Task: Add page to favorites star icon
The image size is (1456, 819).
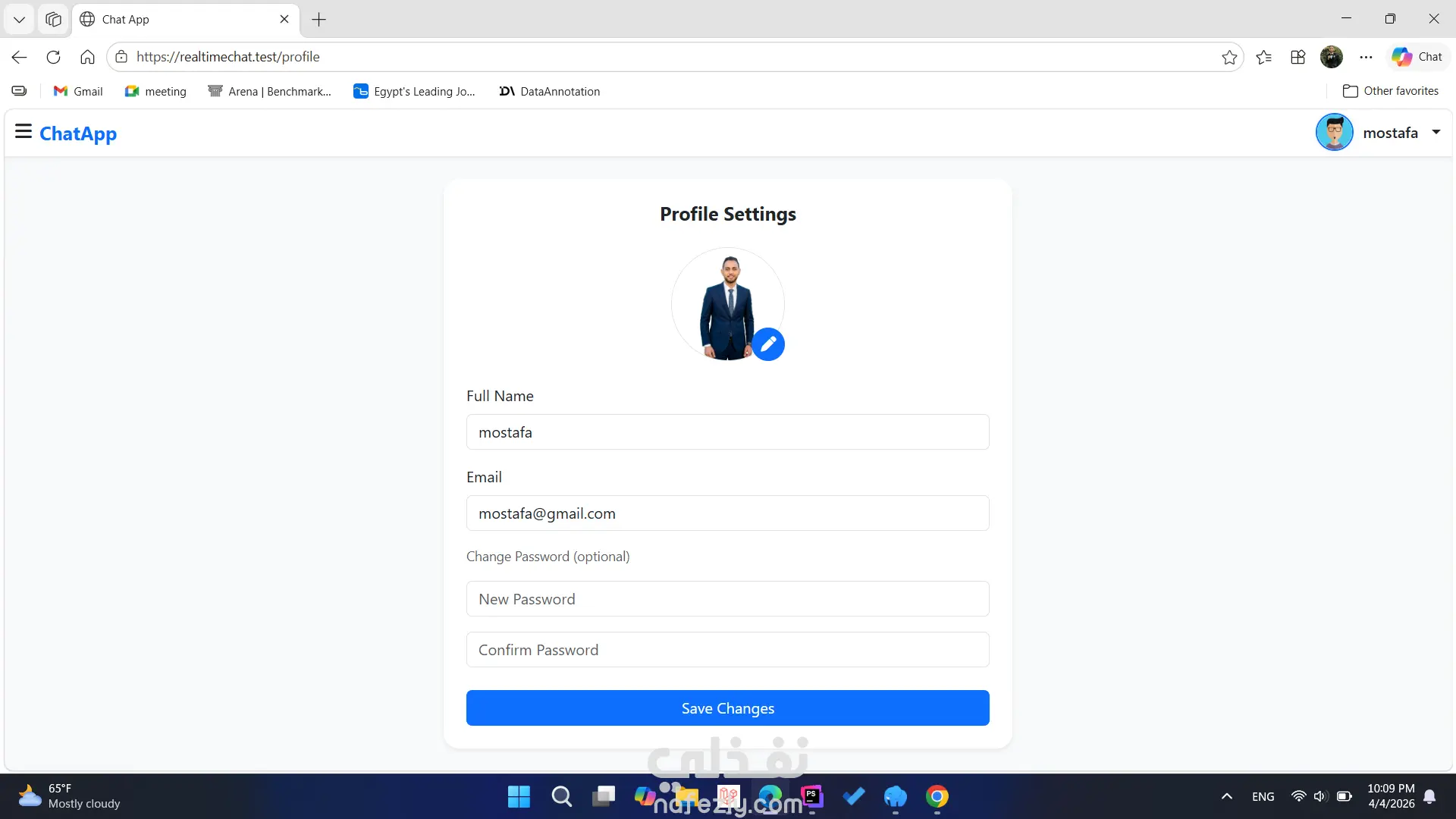Action: click(x=1229, y=57)
